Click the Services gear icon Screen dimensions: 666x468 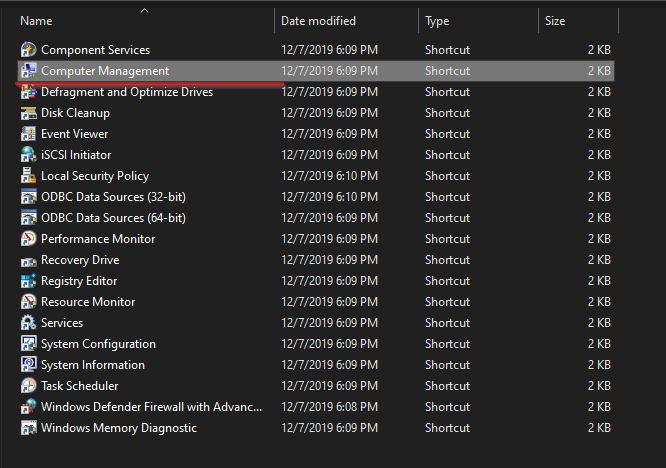(x=28, y=323)
